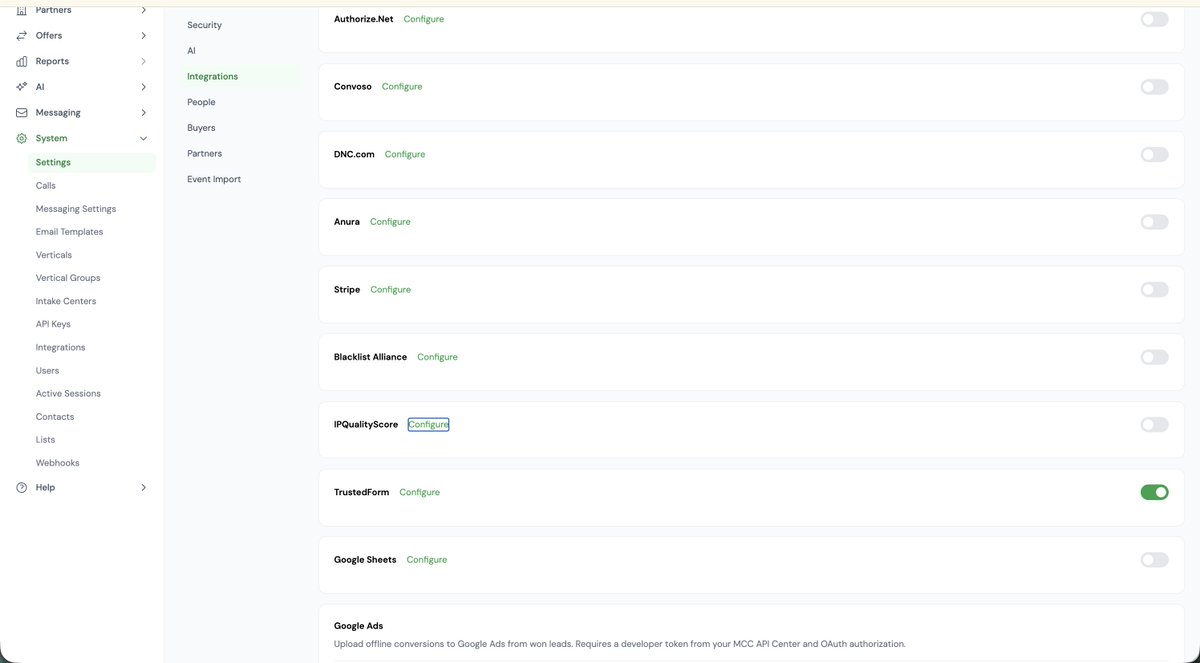Viewport: 1200px width, 663px height.
Task: Expand the Reports sidebar chevron
Action: (x=143, y=61)
